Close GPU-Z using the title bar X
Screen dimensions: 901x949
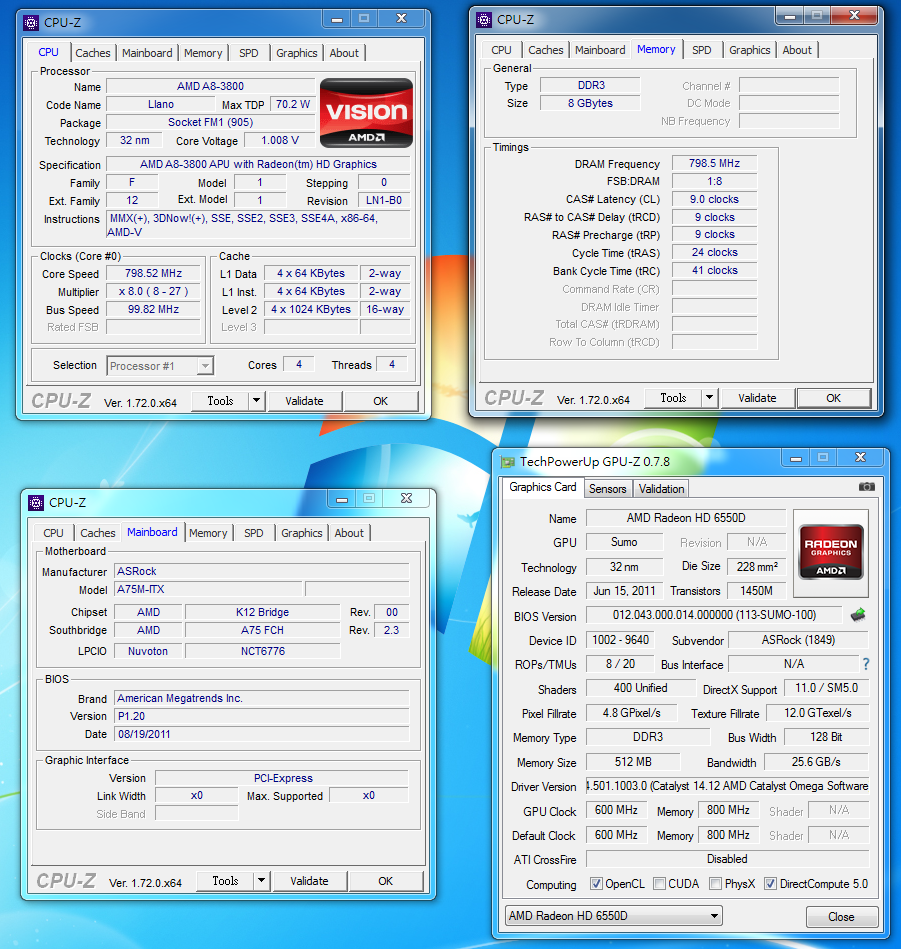coord(860,458)
